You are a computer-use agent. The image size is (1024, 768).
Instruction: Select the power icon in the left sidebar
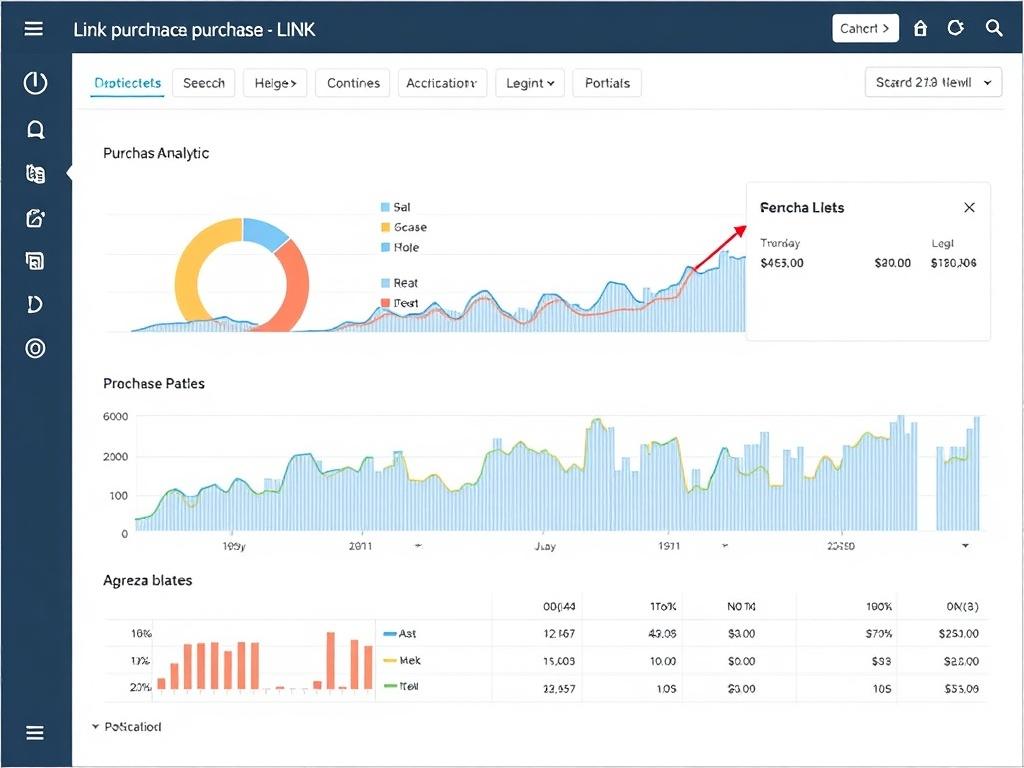pyautogui.click(x=35, y=84)
